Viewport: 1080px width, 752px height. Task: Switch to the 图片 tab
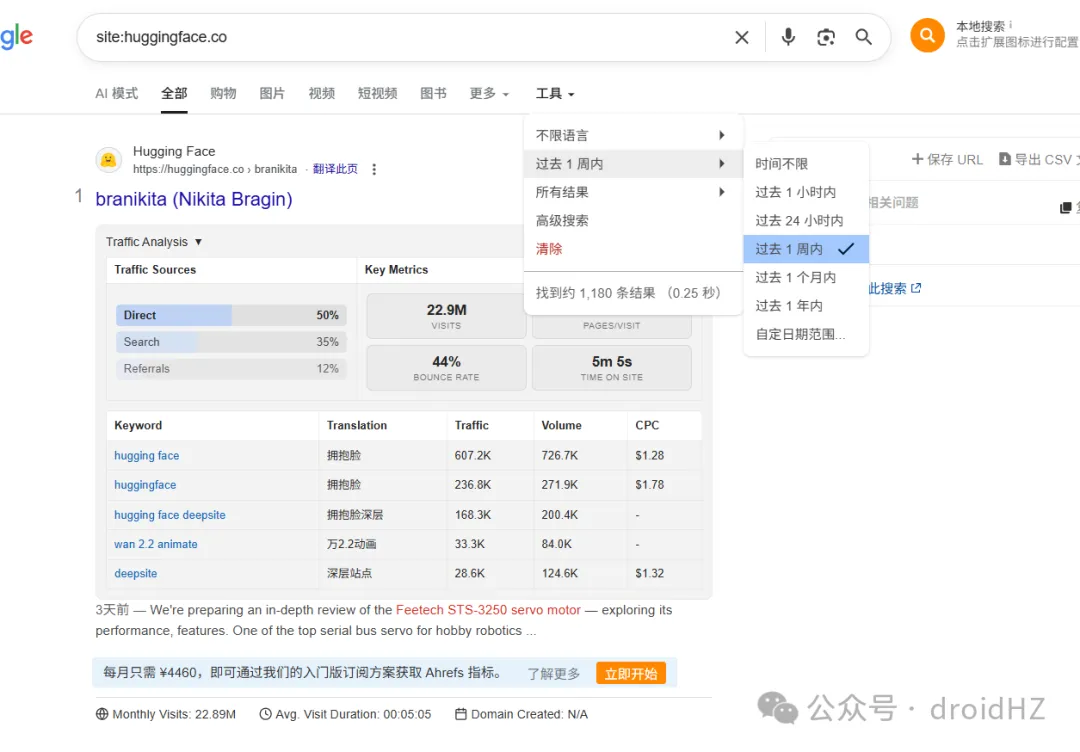coord(272,94)
